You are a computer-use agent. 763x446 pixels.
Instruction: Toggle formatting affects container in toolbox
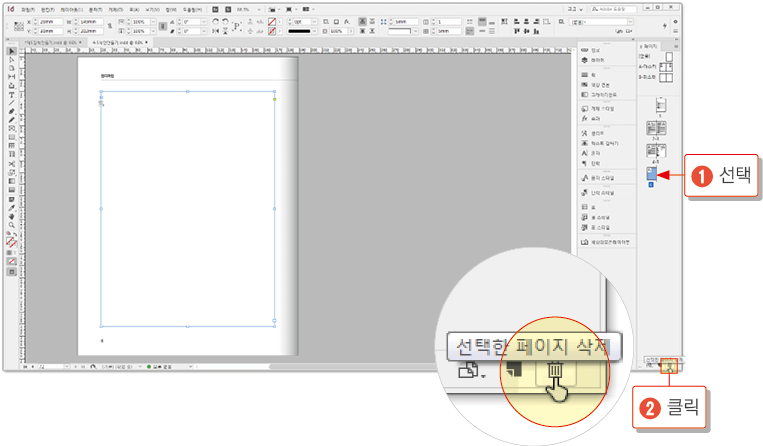tap(9, 253)
